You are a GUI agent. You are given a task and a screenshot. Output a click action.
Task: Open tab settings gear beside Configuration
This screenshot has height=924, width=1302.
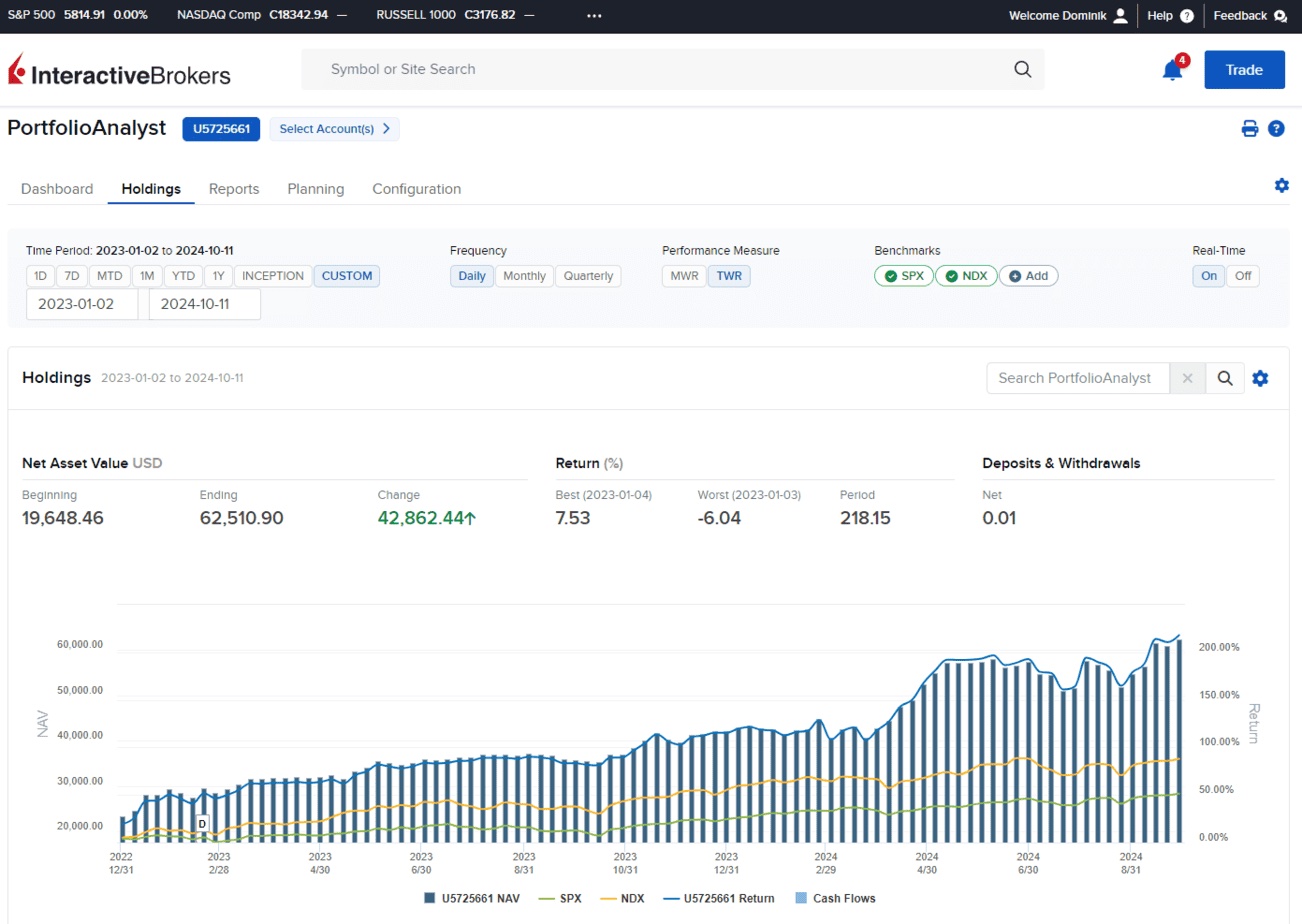1282,185
